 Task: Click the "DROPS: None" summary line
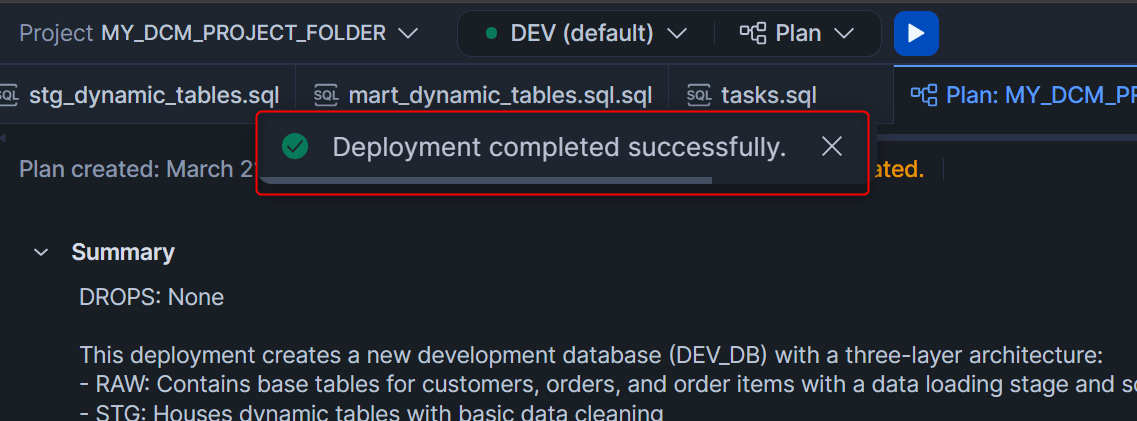pyautogui.click(x=151, y=297)
